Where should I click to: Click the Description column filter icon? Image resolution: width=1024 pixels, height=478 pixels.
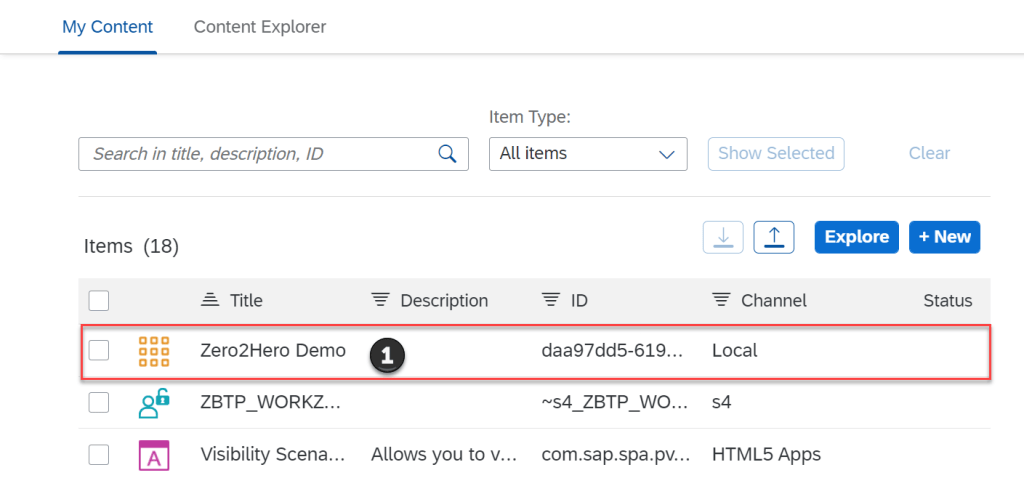pyautogui.click(x=379, y=300)
